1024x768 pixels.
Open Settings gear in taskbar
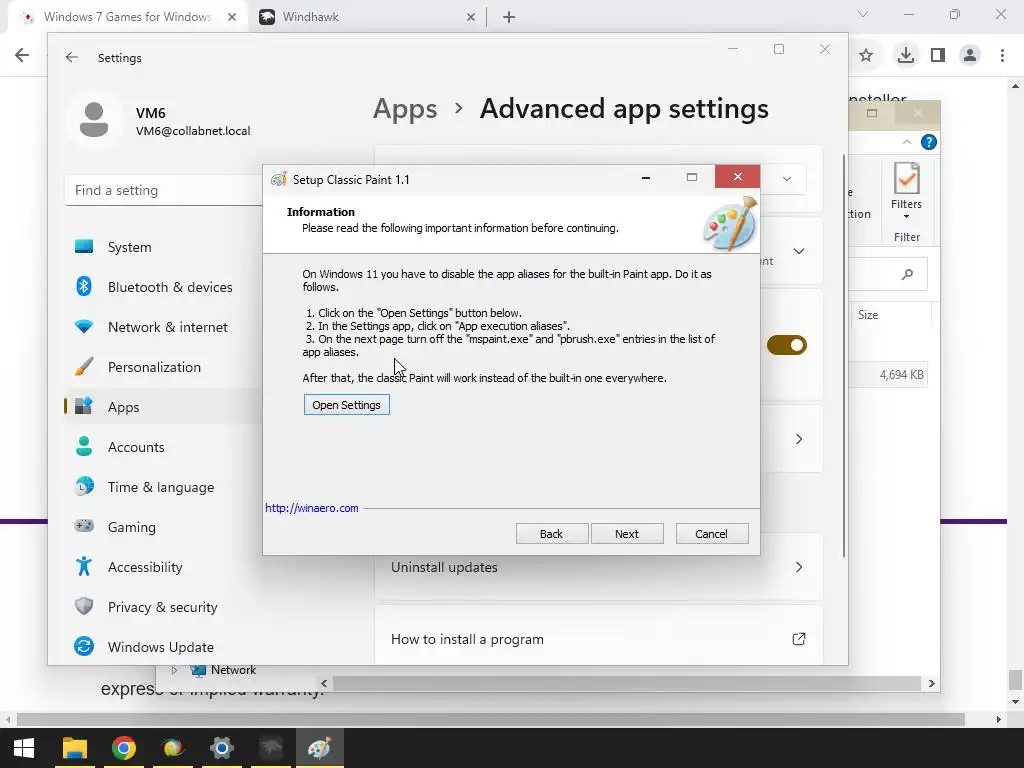click(221, 748)
